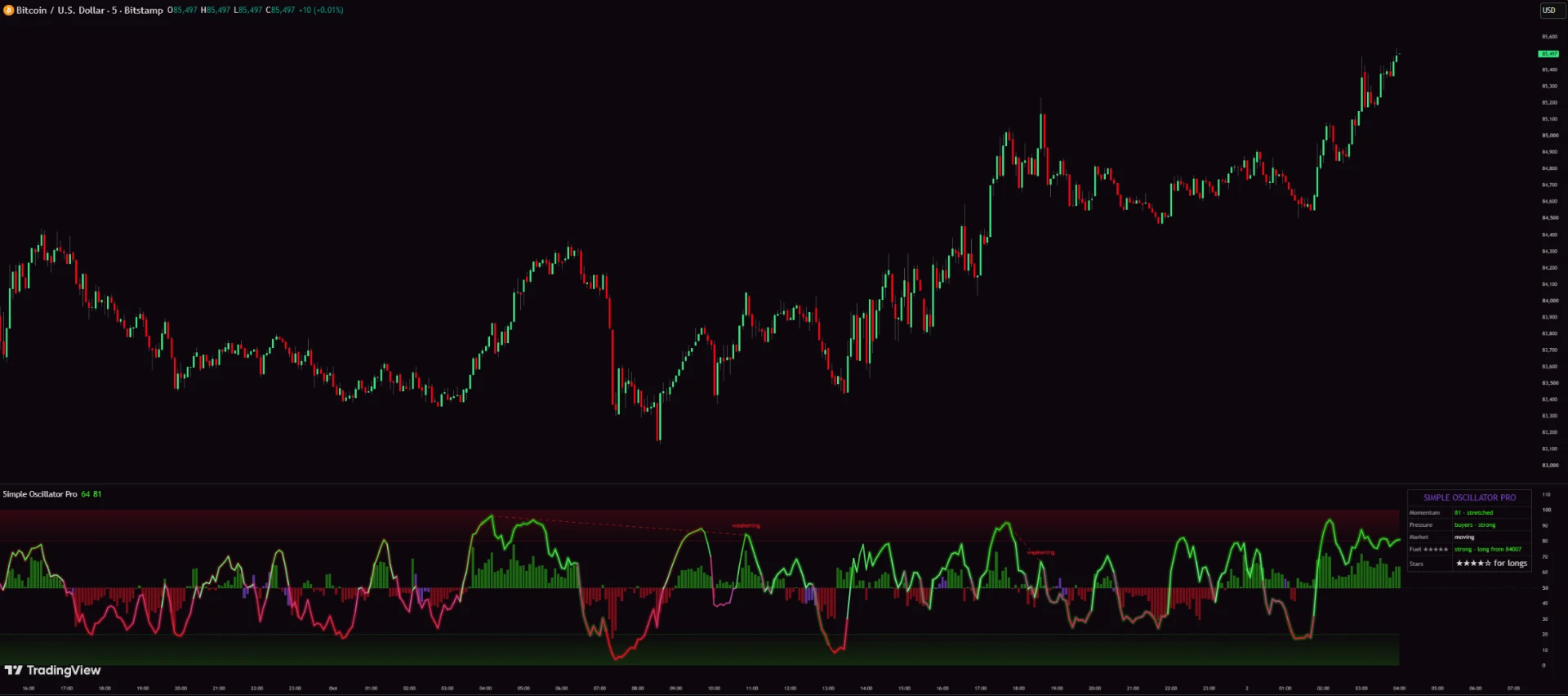Click the Simple Oscillator Pro indicator legend
1568x696 pixels.
click(40, 494)
